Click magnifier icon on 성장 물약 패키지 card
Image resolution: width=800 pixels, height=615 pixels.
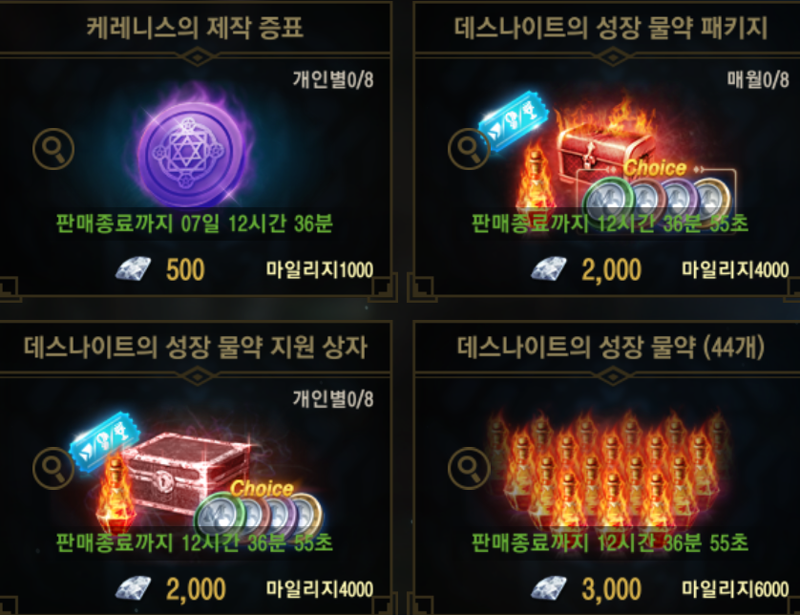point(469,149)
